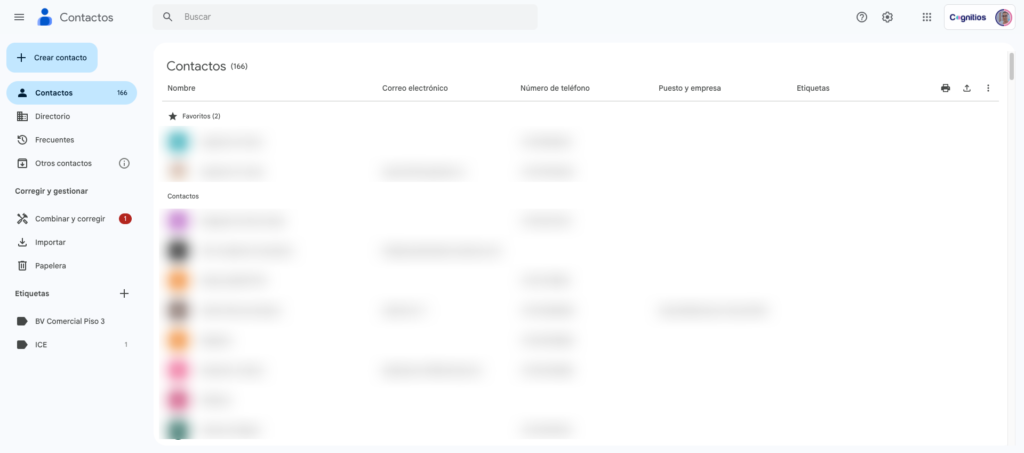Open the settings gear icon

(x=887, y=18)
